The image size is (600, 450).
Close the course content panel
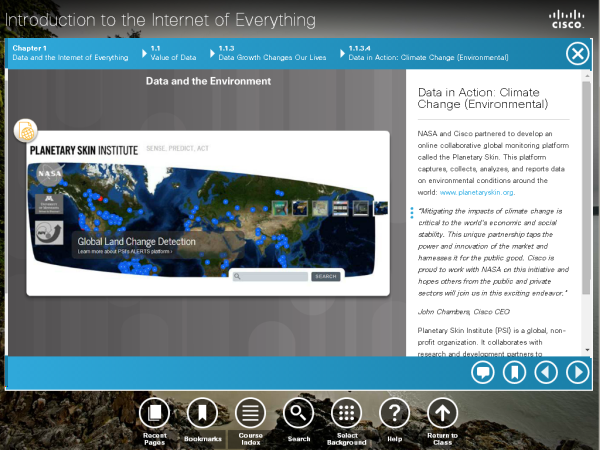pyautogui.click(x=577, y=54)
